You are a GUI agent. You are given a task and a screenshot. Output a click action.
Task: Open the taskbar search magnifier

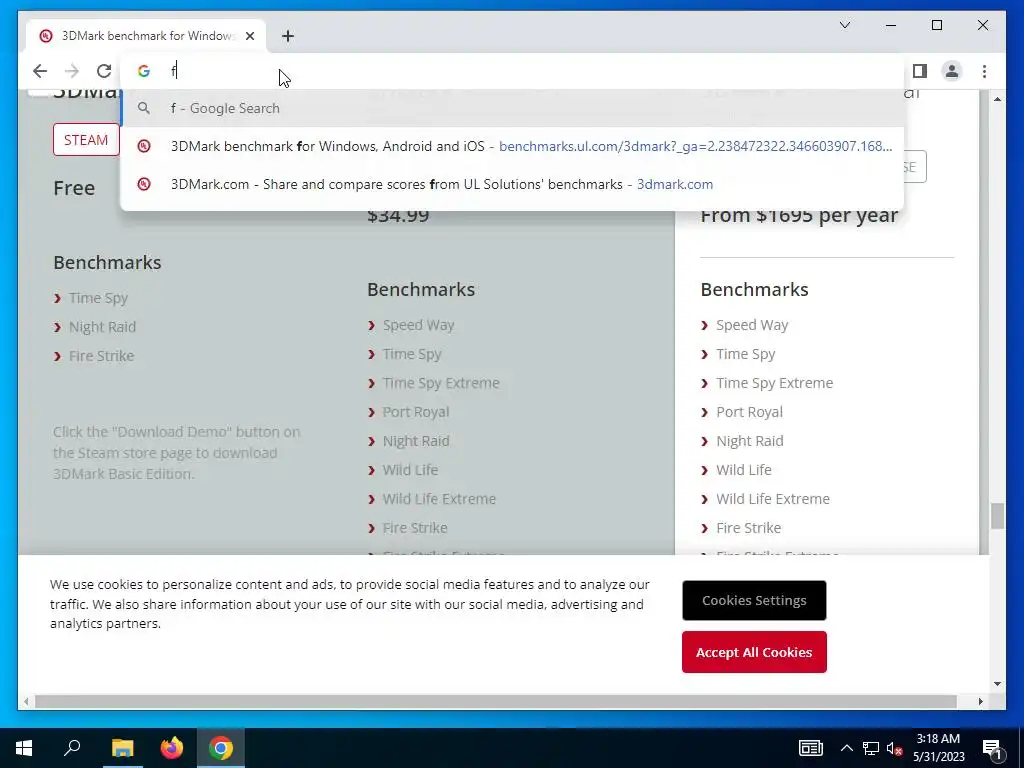(x=72, y=748)
